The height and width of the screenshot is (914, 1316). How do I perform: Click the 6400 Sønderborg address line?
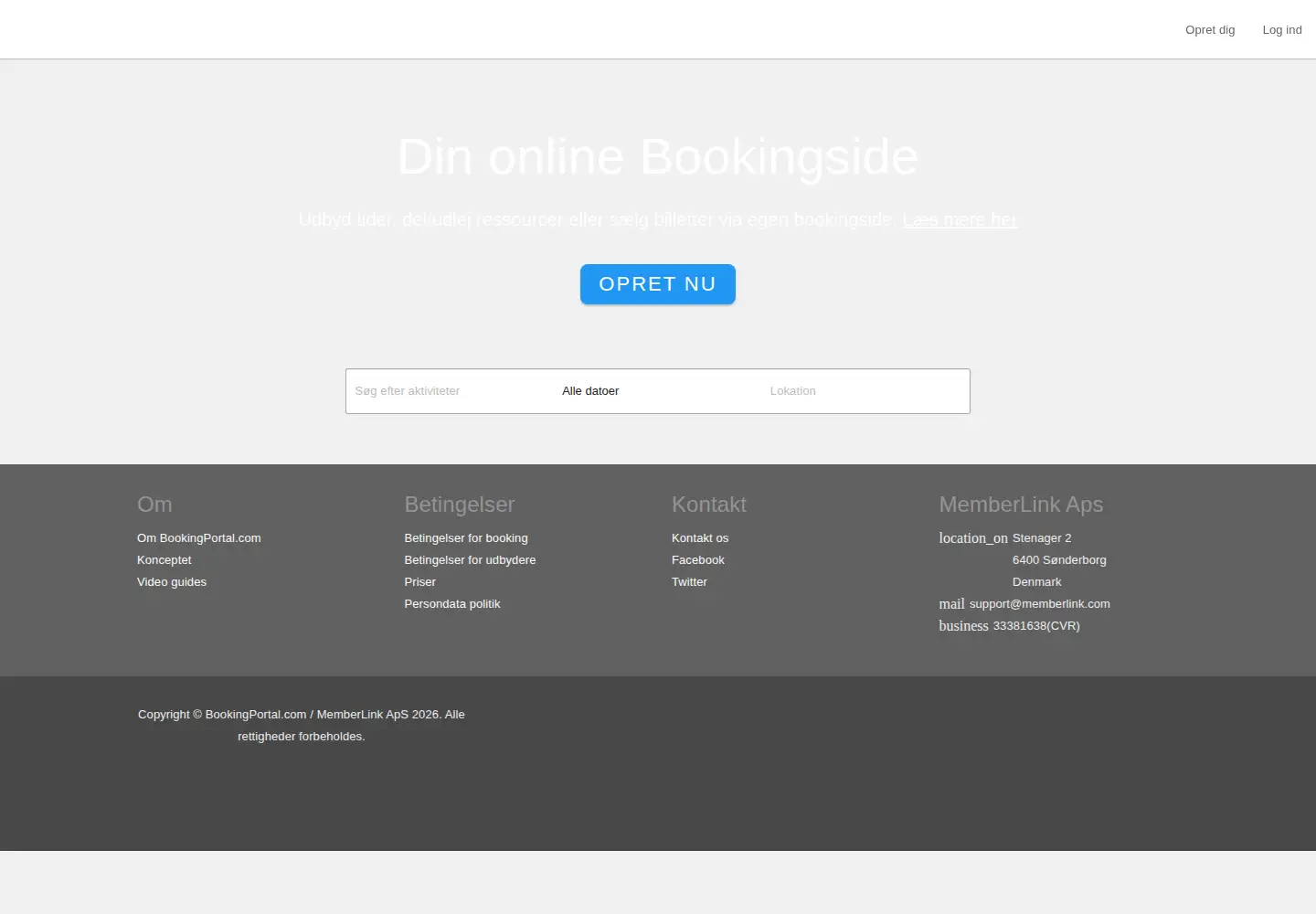1059,560
